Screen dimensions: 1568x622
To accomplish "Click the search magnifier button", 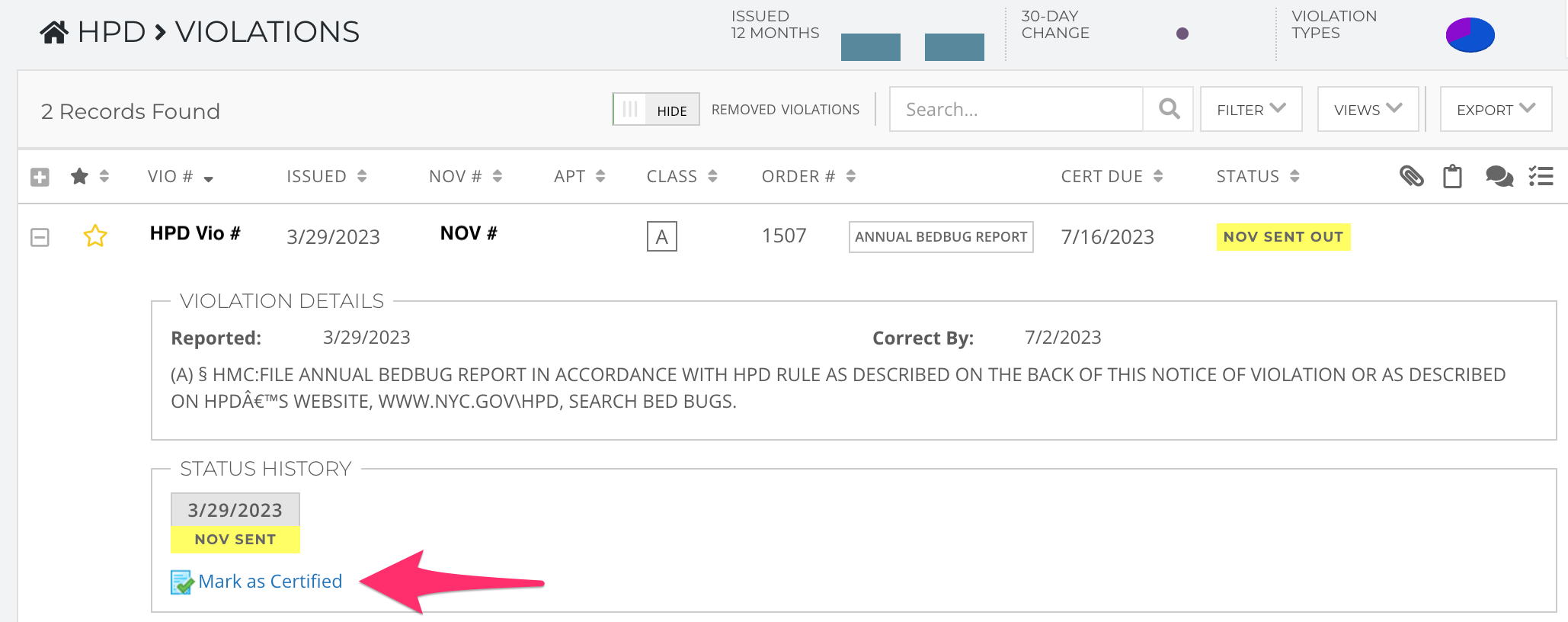I will click(1169, 109).
